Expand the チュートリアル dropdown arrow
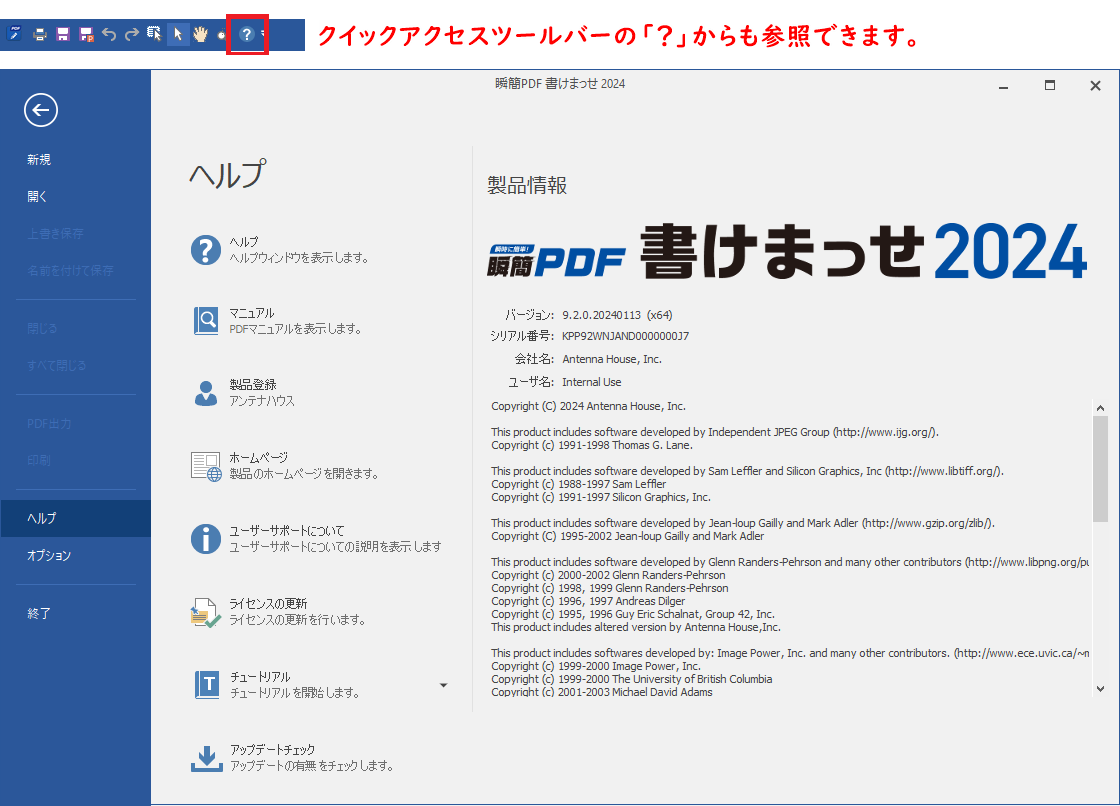The image size is (1120, 806). point(444,685)
